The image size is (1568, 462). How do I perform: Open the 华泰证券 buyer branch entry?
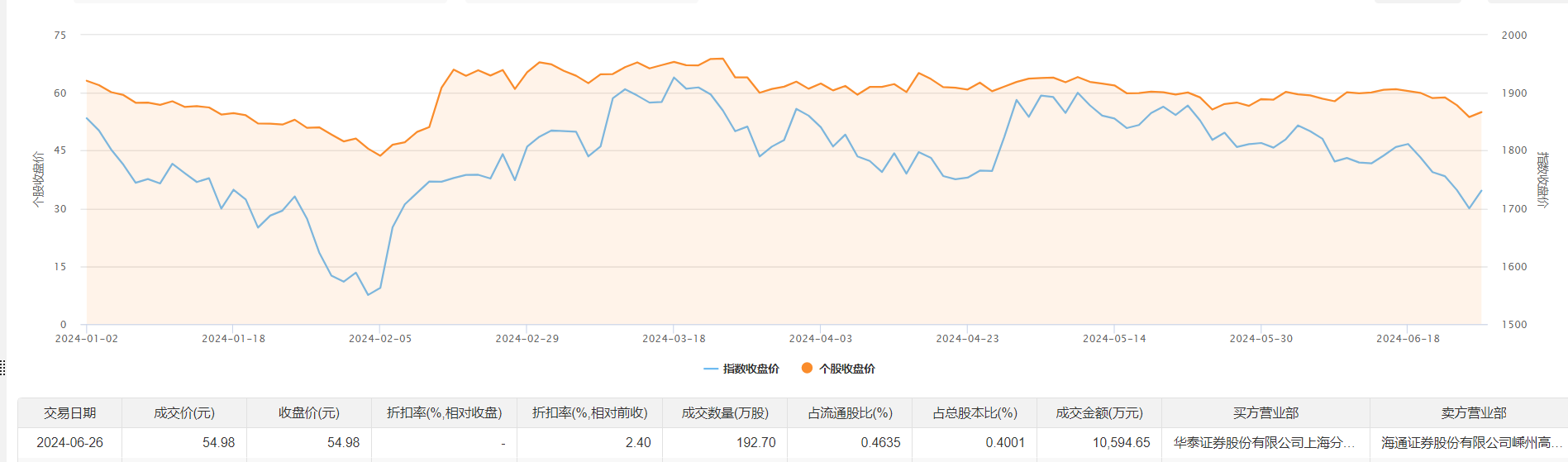point(1264,442)
